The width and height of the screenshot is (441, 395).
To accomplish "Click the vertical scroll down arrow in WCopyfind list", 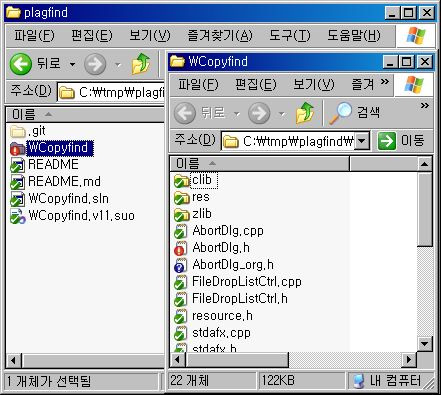I will coord(425,344).
